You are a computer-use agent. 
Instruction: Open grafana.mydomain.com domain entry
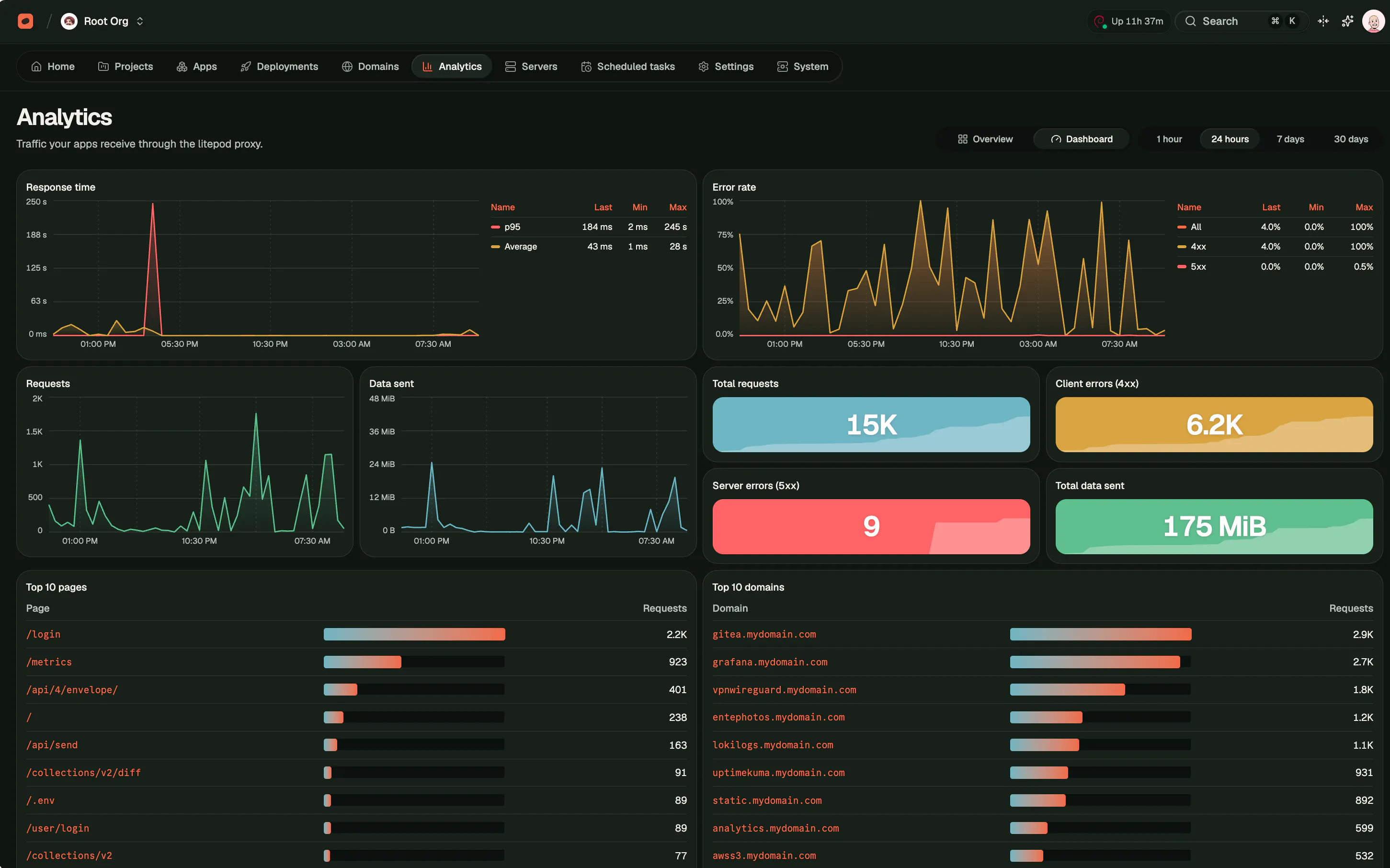click(x=770, y=662)
